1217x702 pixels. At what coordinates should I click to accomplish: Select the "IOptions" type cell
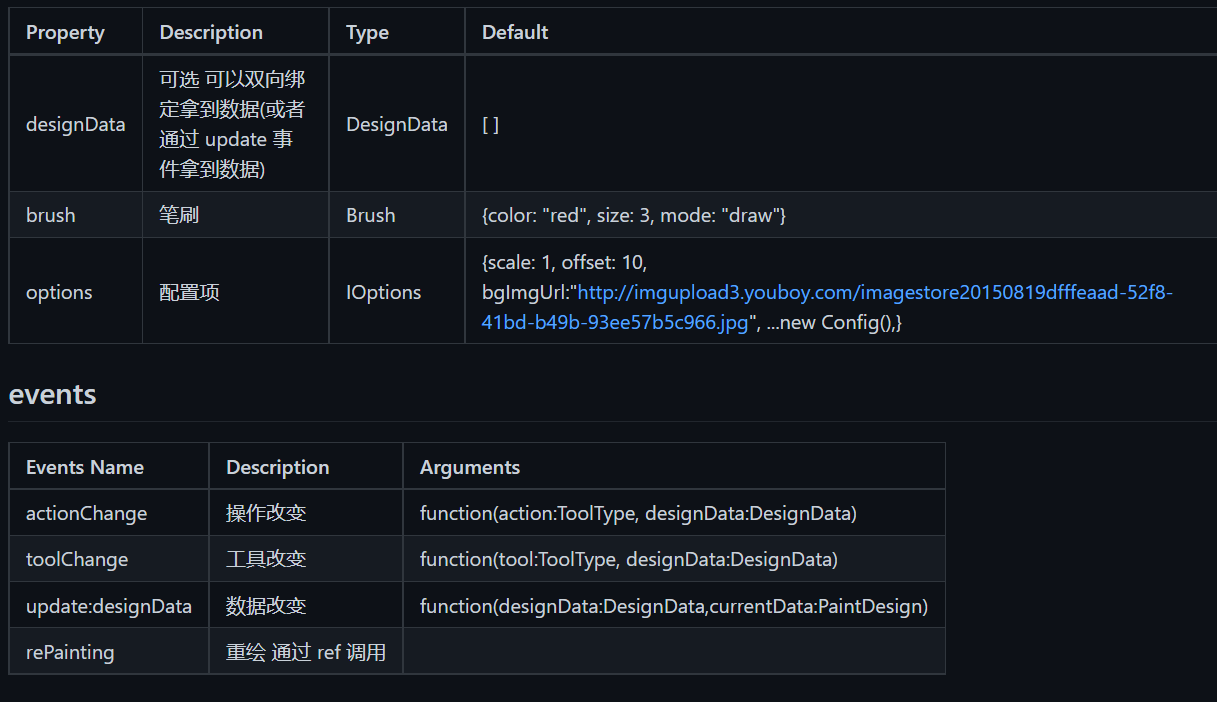(x=383, y=292)
